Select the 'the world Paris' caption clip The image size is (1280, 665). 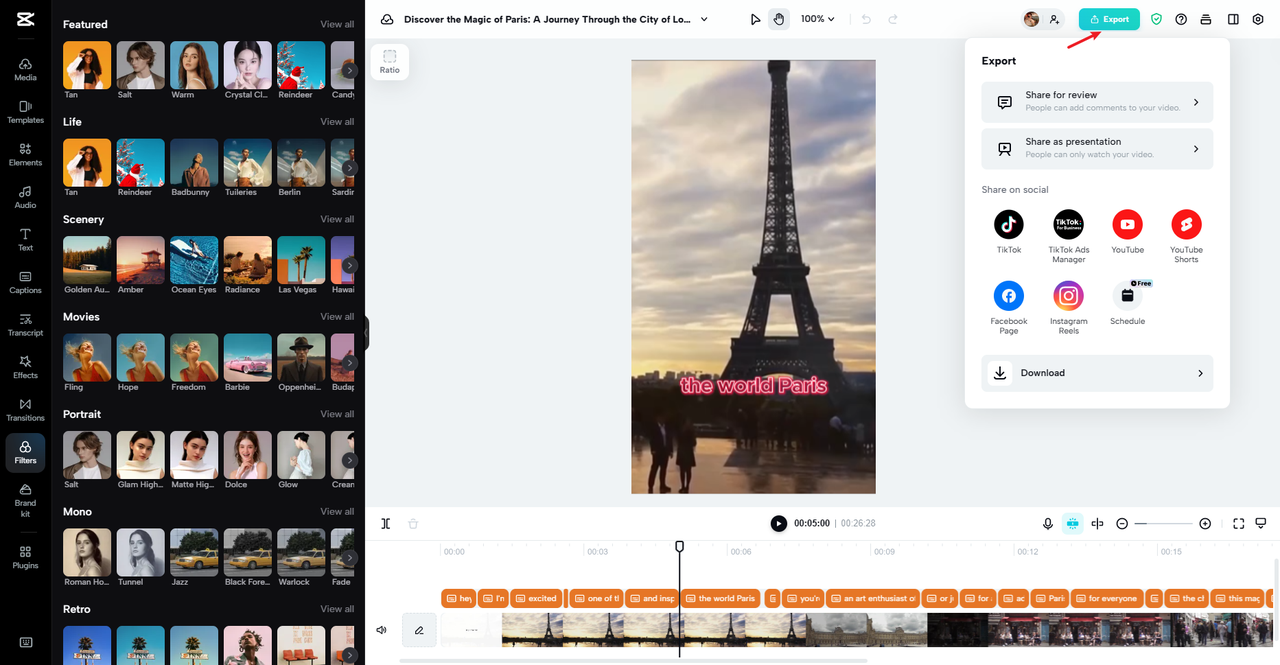[719, 598]
